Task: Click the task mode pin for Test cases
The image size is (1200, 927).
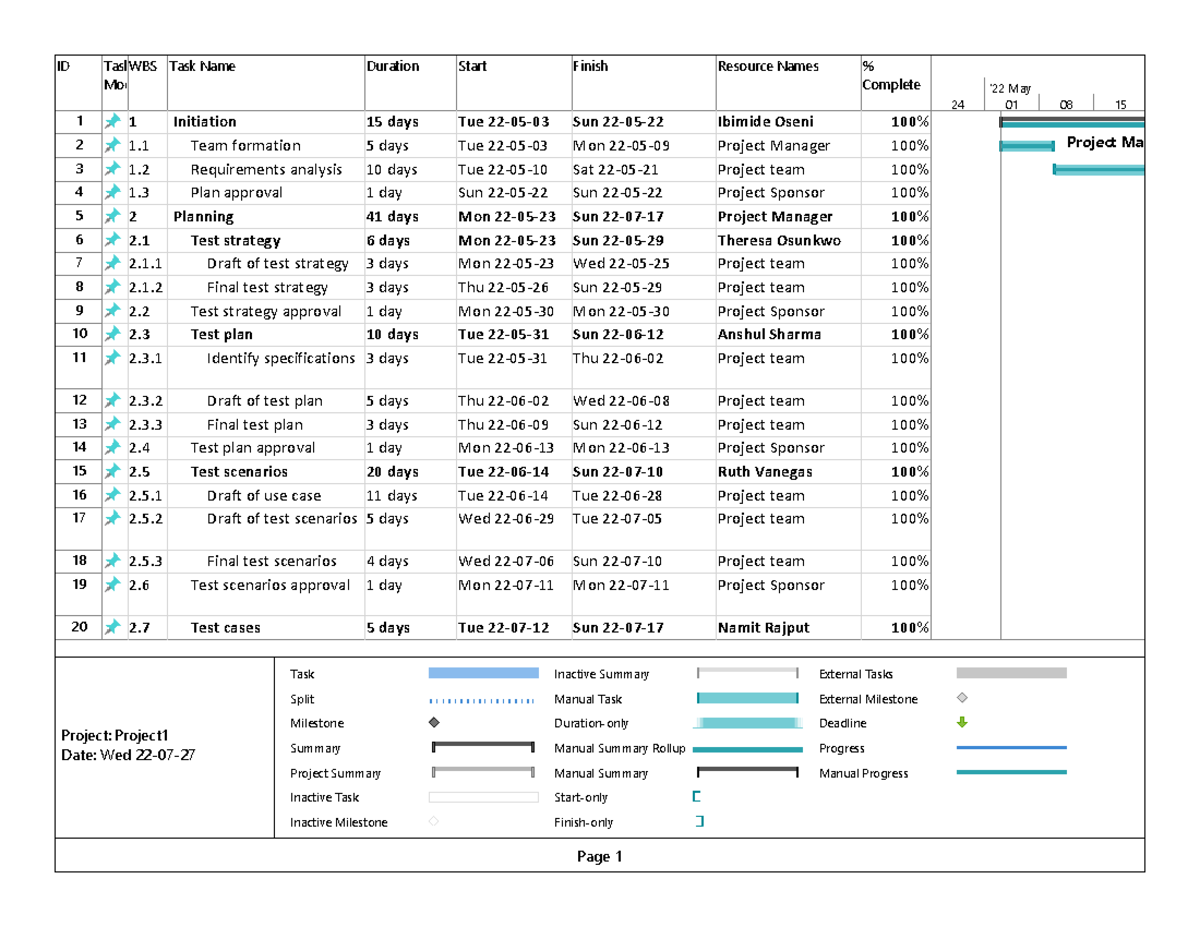Action: click(114, 628)
